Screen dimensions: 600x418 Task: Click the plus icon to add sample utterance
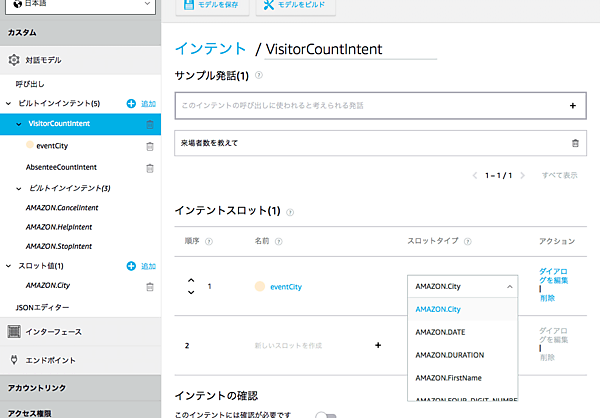pyautogui.click(x=573, y=105)
